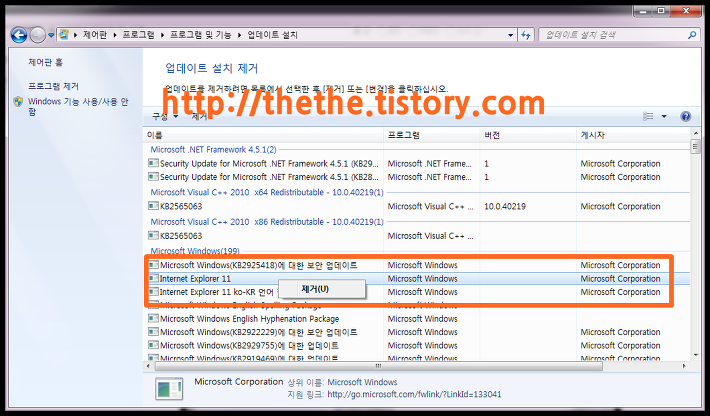The image size is (710, 416).
Task: Click the address bar refresh icon
Action: (526, 35)
